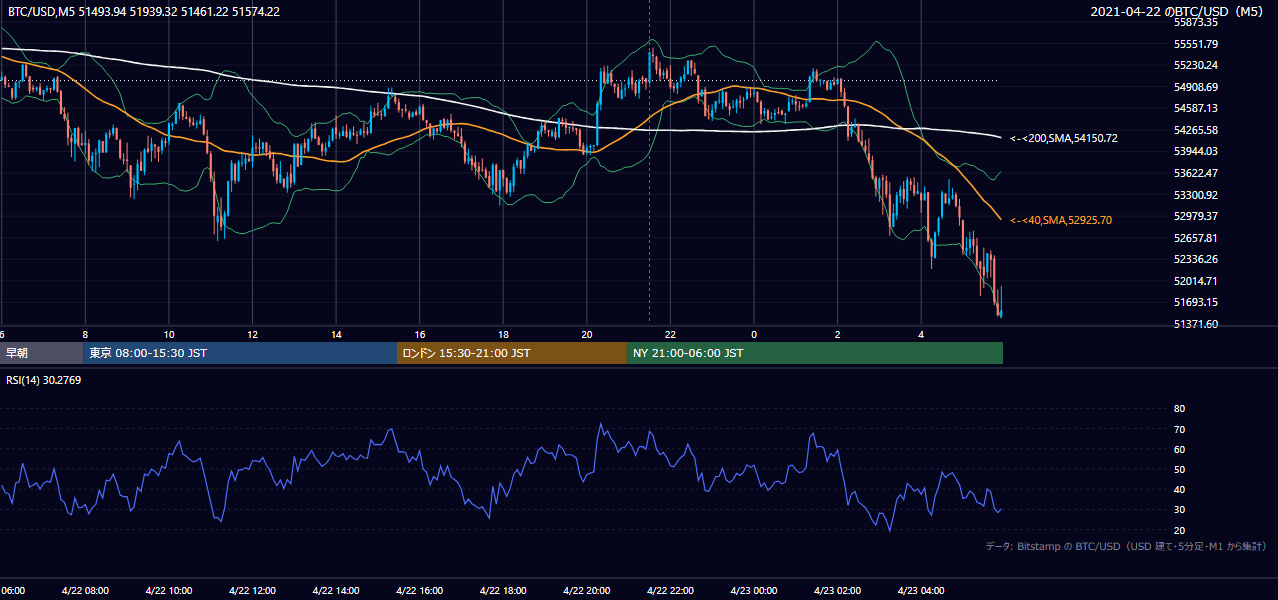The height and width of the screenshot is (600, 1278).
Task: Click hour label 4 under price chart
Action: [x=922, y=334]
